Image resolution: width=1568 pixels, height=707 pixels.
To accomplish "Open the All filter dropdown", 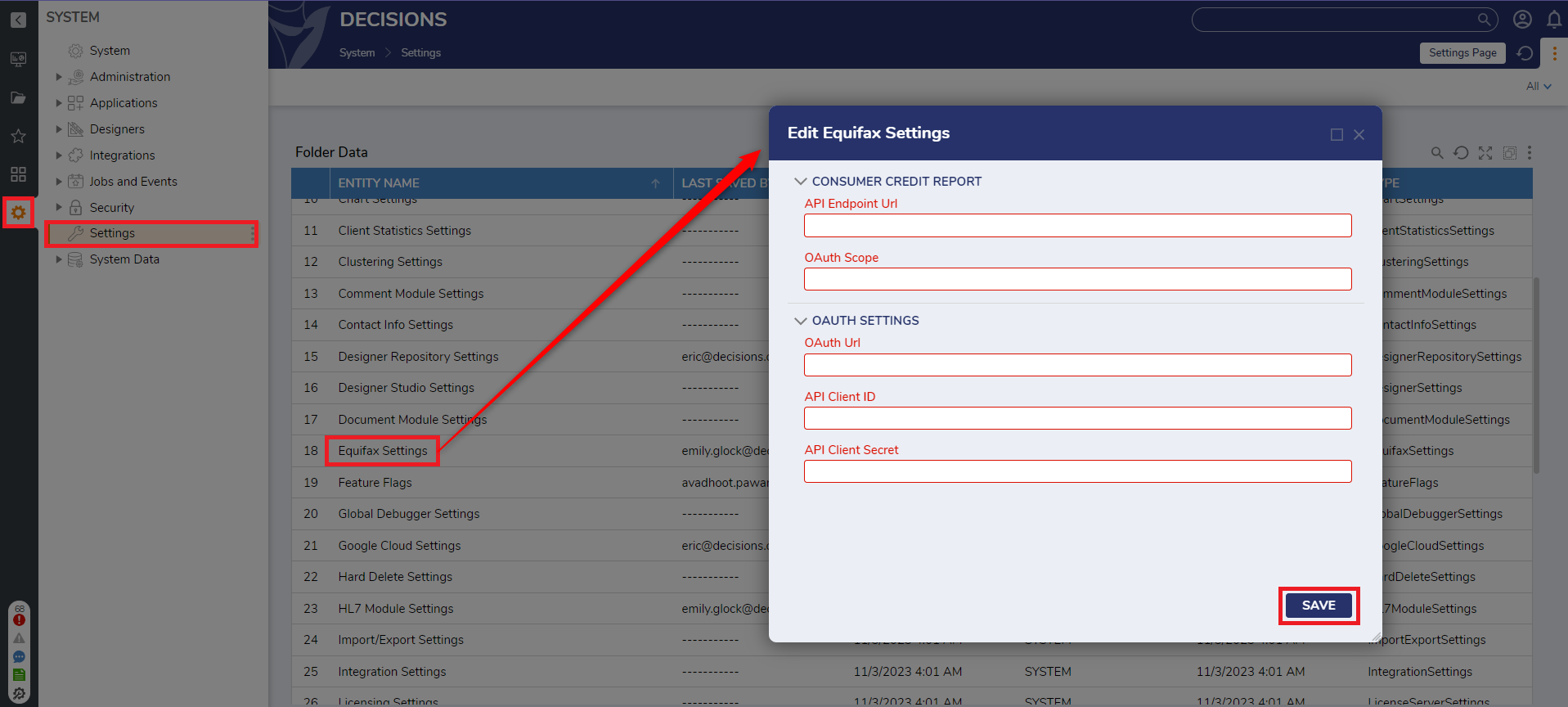I will (1539, 86).
